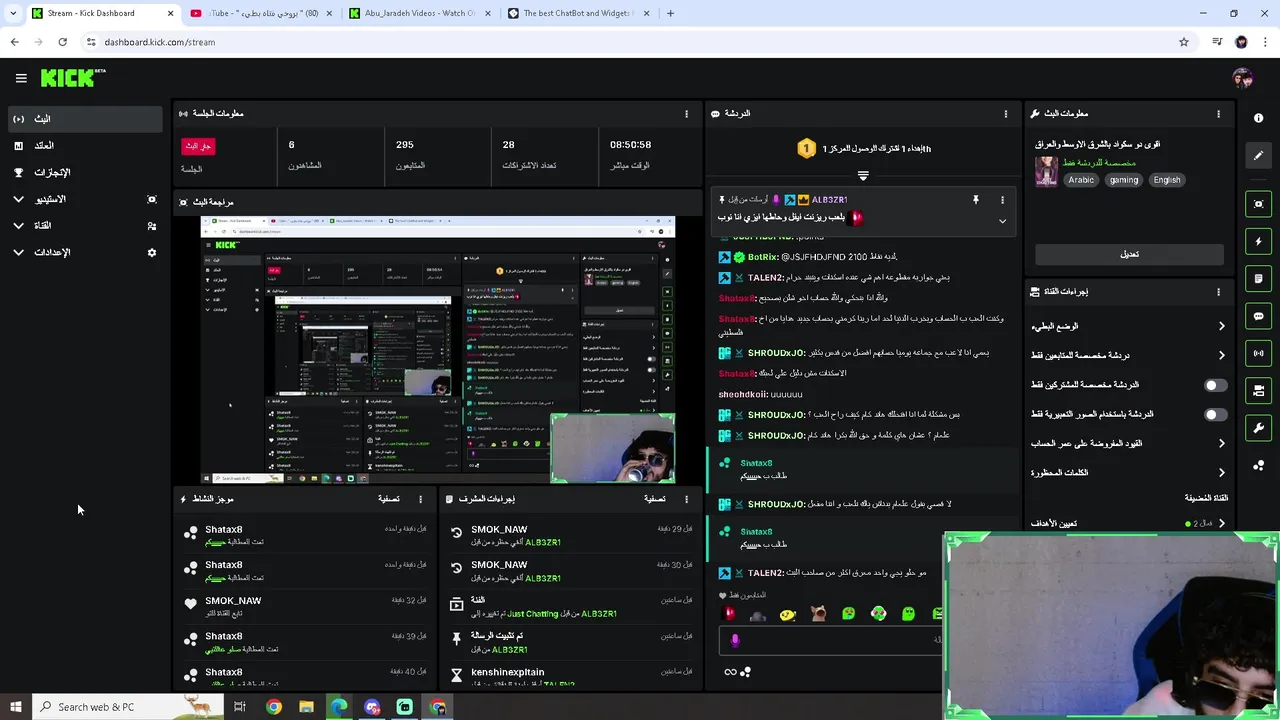Switch to the YouTube browser tab
The image size is (1280, 720).
pos(259,13)
